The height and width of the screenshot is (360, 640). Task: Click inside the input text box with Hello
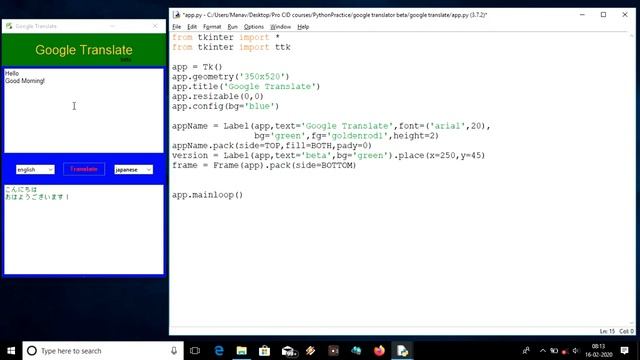click(84, 111)
